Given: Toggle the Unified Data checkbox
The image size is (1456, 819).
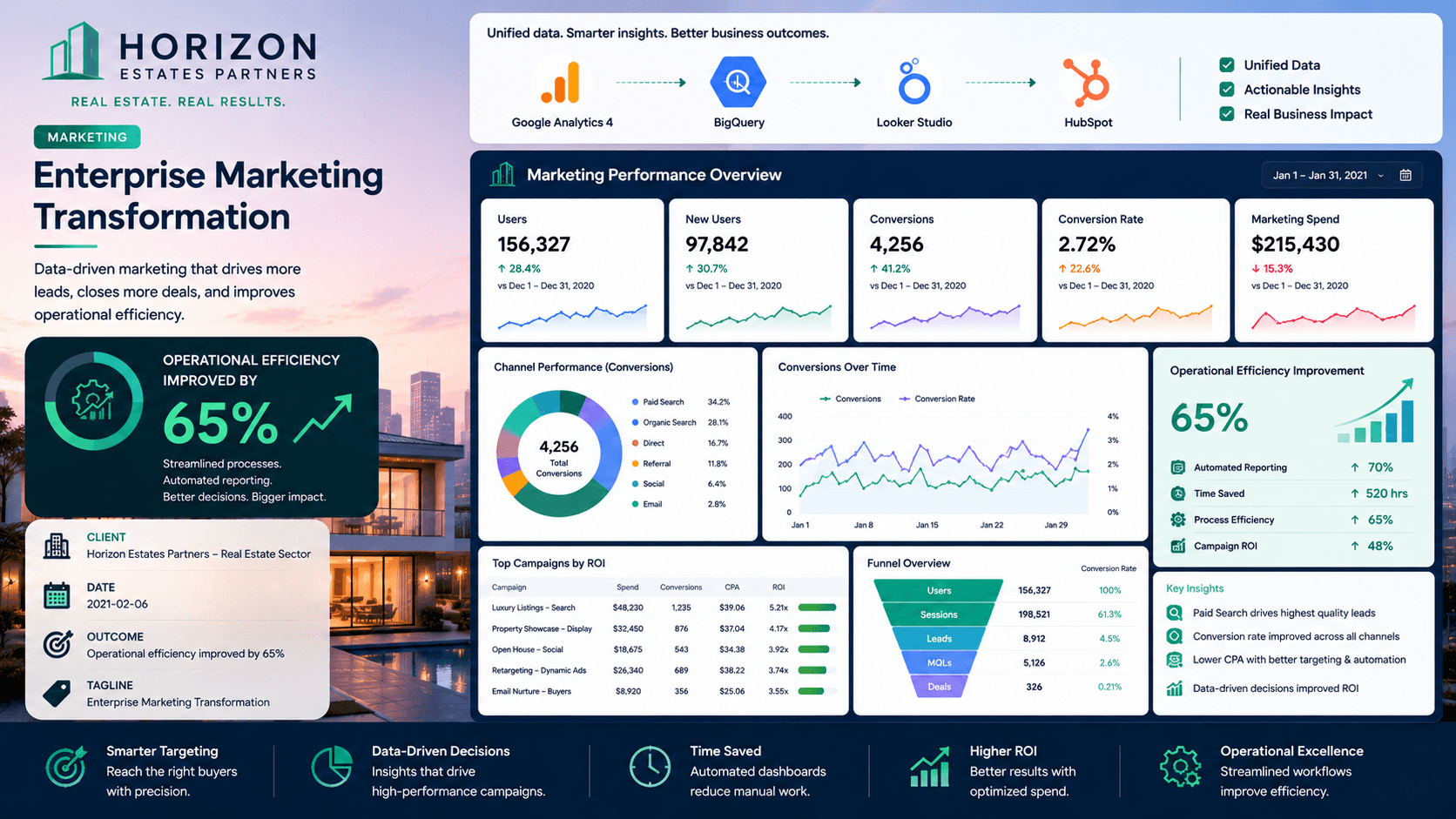Looking at the screenshot, I should 1227,64.
